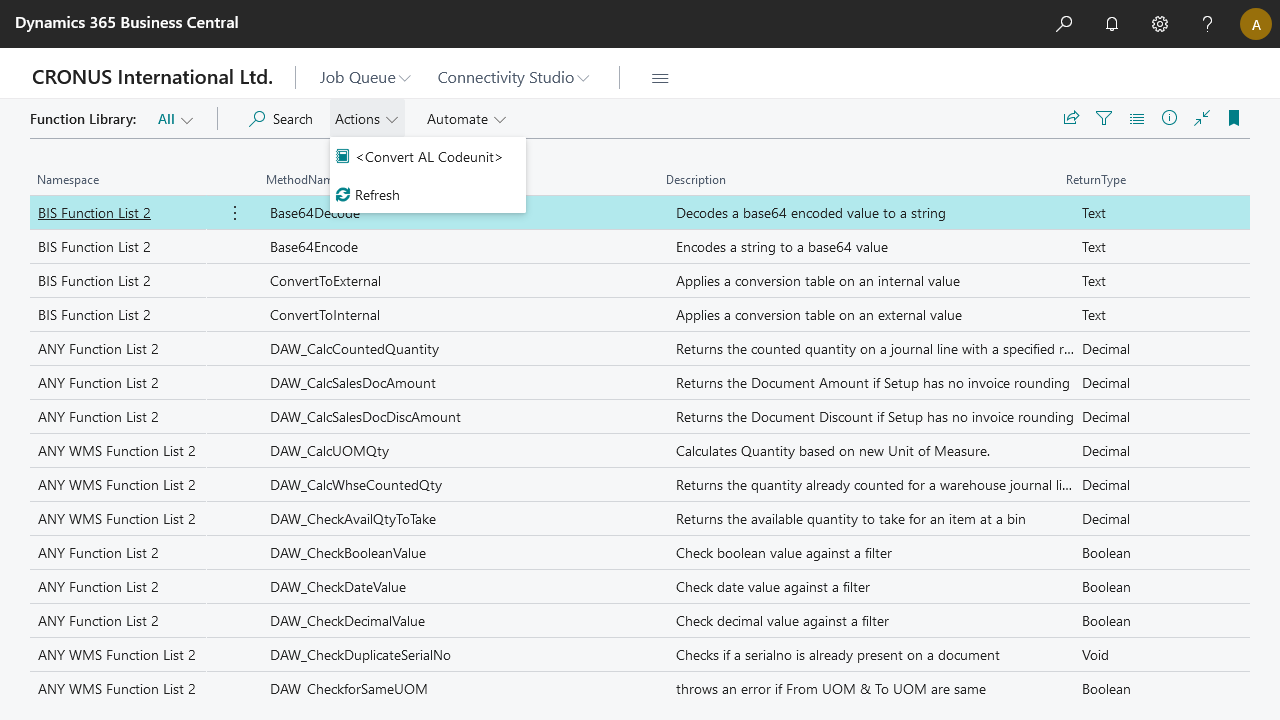The image size is (1280, 720).
Task: Click 'Encodes a string to a base64 value' description
Action: [x=782, y=247]
